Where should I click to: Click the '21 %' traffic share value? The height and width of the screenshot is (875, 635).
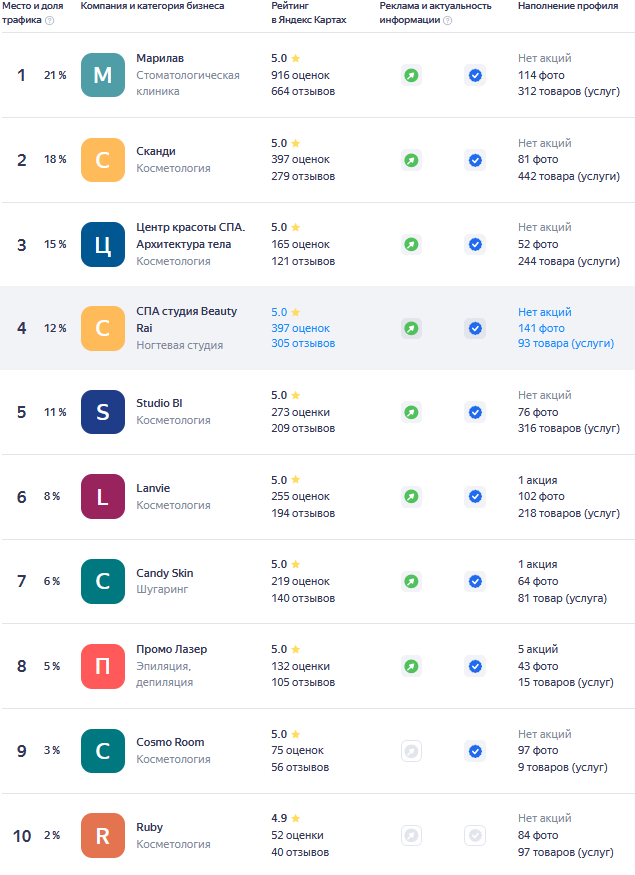click(x=55, y=75)
